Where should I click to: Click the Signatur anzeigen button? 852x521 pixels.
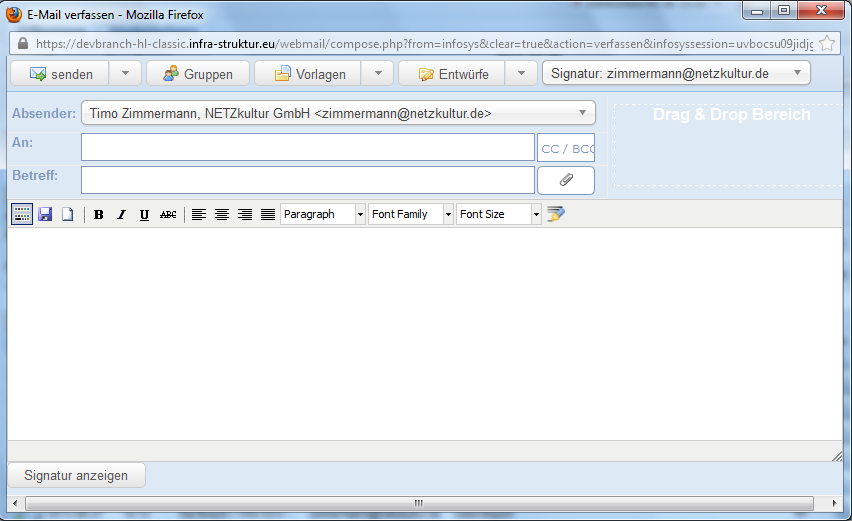tap(76, 475)
